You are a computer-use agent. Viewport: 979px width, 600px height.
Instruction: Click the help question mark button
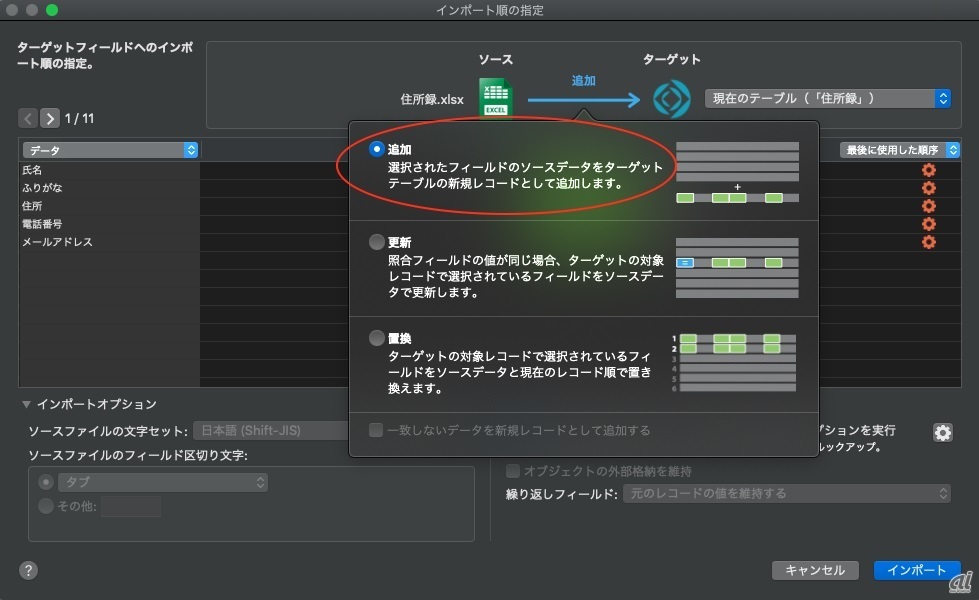pos(28,570)
